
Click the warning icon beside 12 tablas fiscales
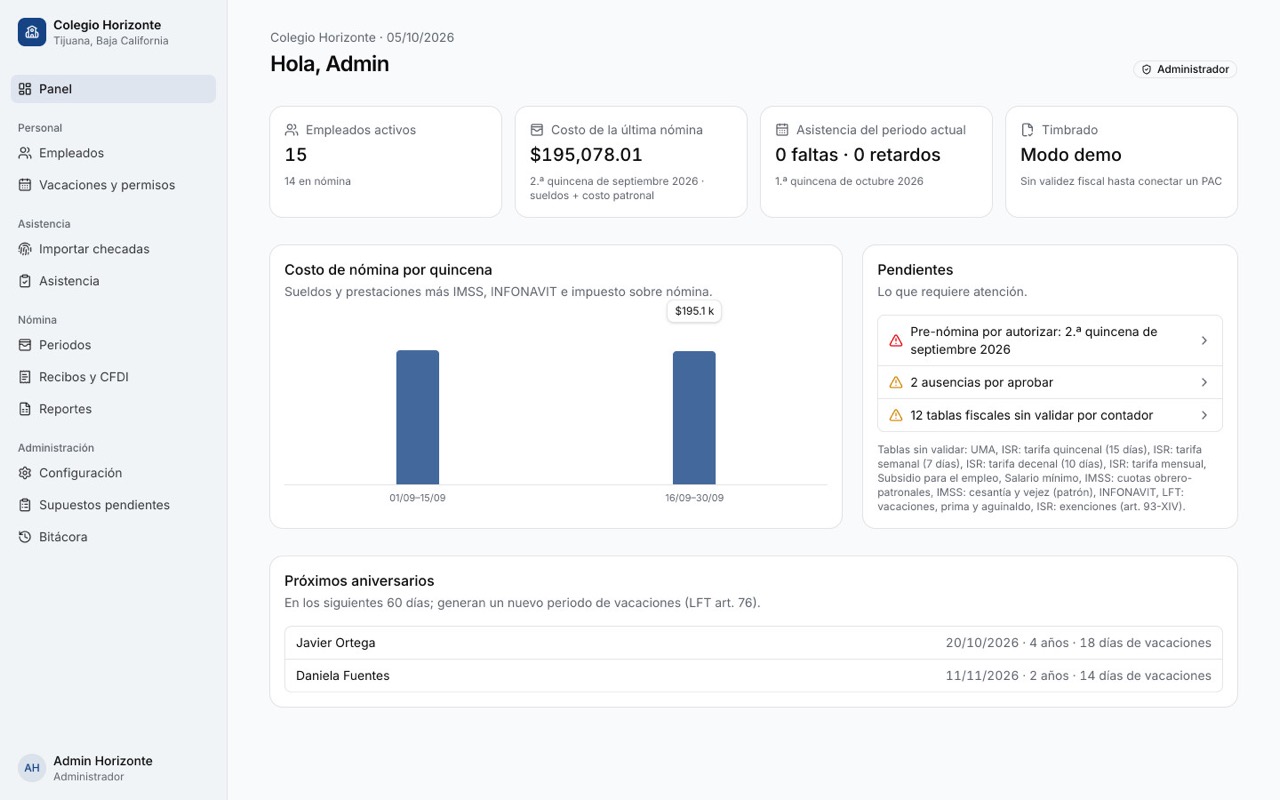pos(896,415)
